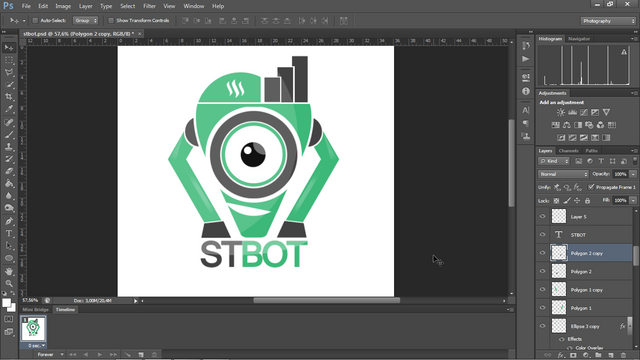Select the Eyedropper tool

pos(9,109)
